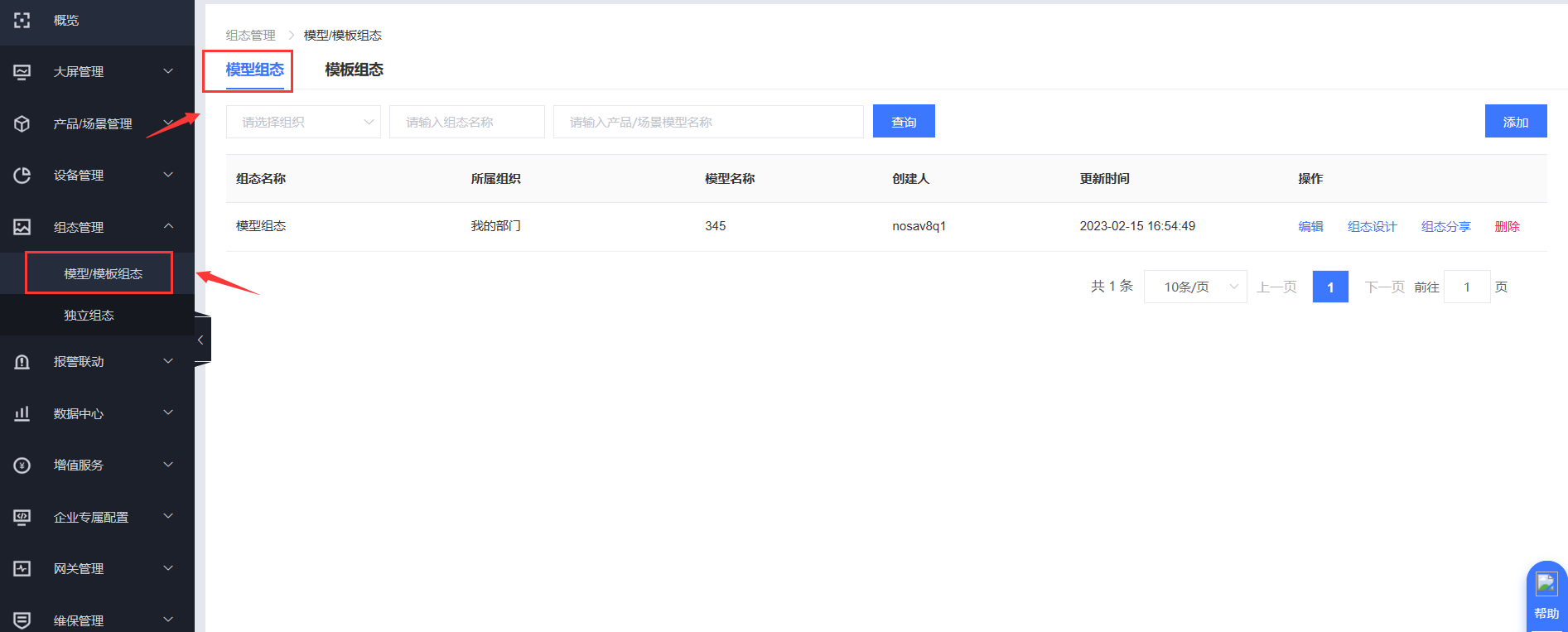
Task: Click the 设备管理 pie chart icon
Action: pyautogui.click(x=22, y=176)
